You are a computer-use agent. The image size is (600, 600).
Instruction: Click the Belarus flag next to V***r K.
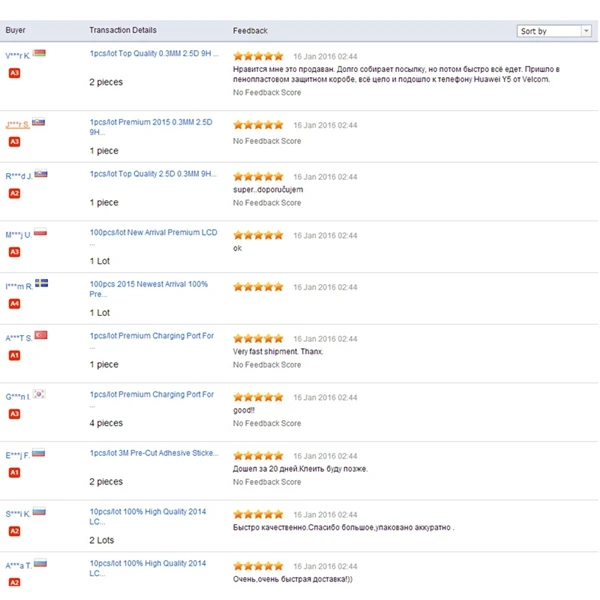(40, 54)
